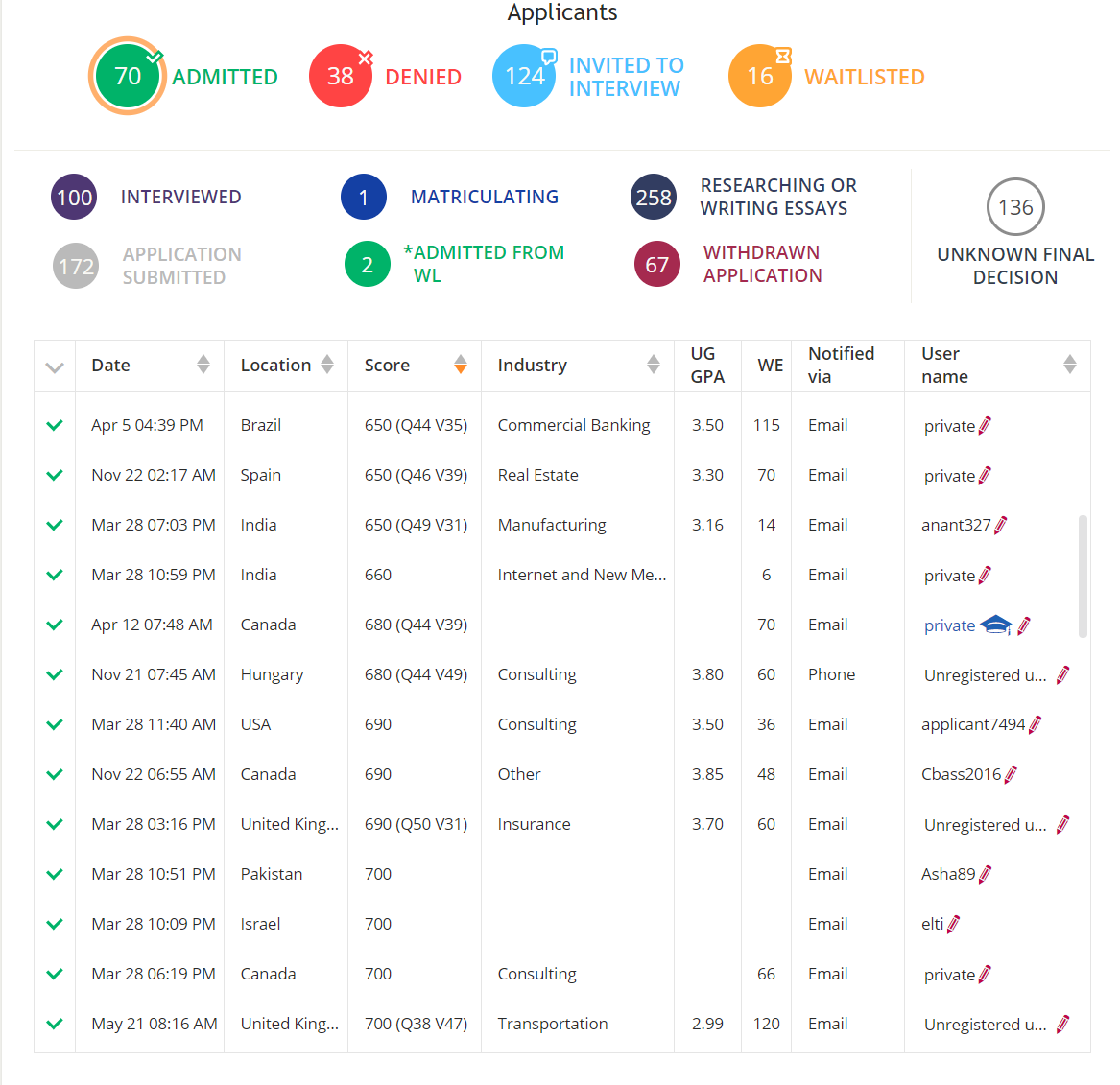Sort applicants by Date column arrows

(x=203, y=365)
